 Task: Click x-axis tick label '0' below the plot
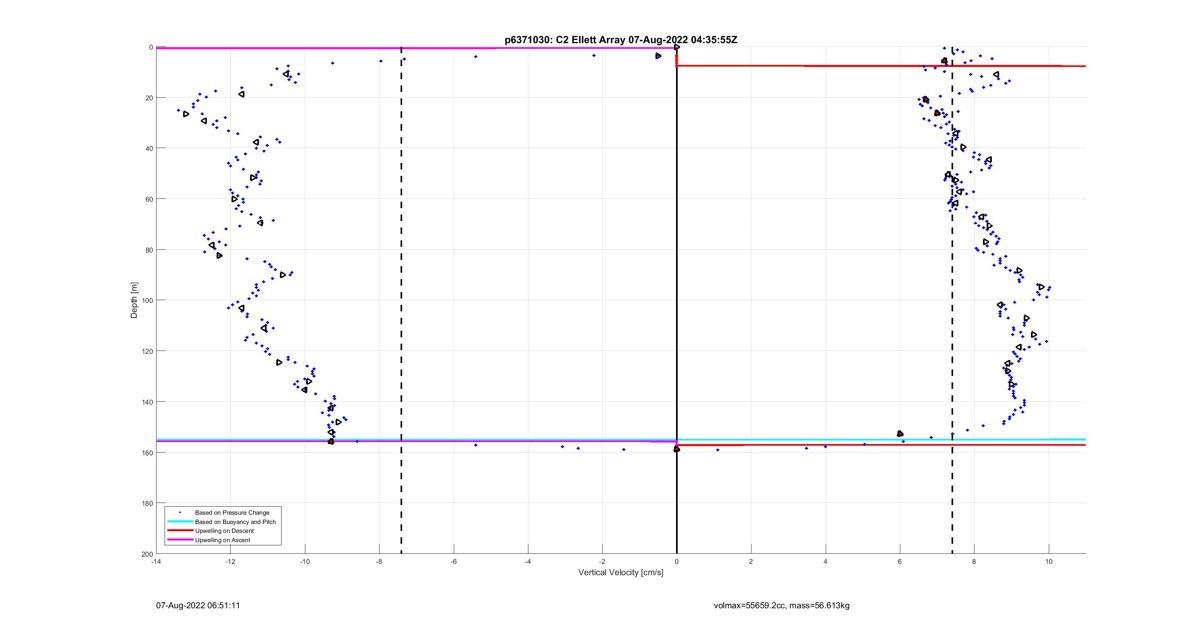click(x=677, y=562)
